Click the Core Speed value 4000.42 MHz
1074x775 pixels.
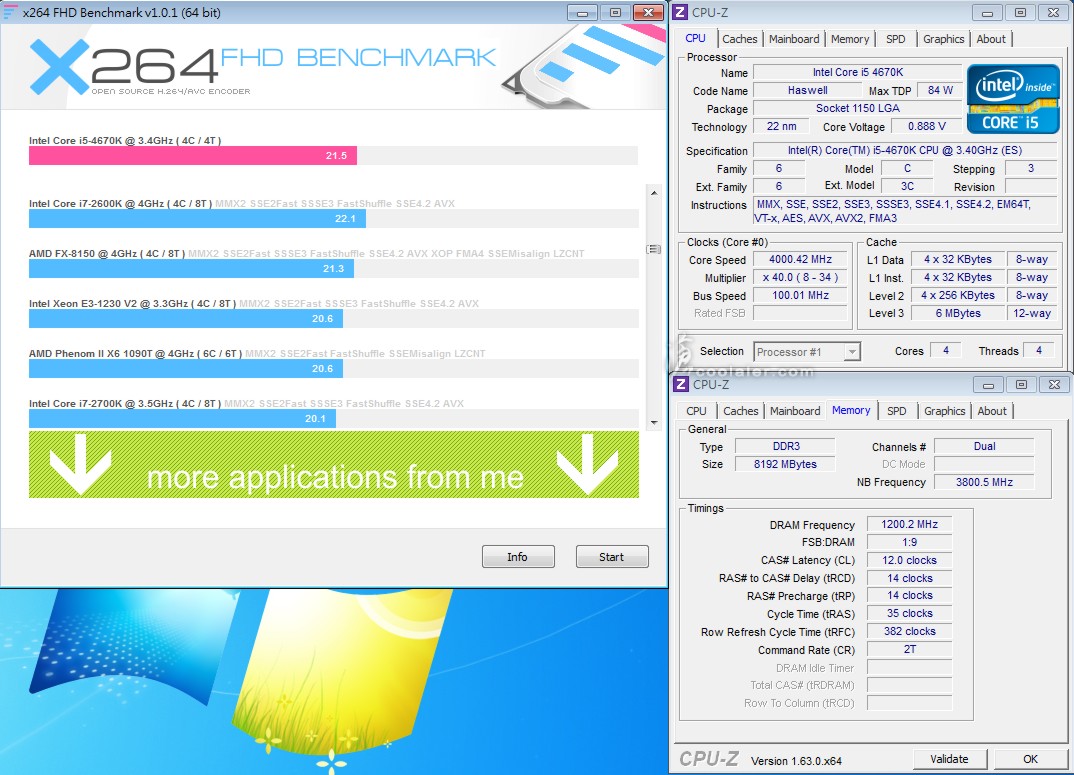pyautogui.click(x=800, y=259)
